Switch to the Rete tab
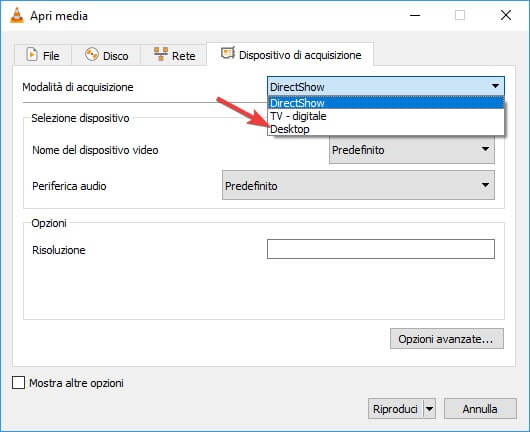This screenshot has width=530, height=432. (174, 55)
